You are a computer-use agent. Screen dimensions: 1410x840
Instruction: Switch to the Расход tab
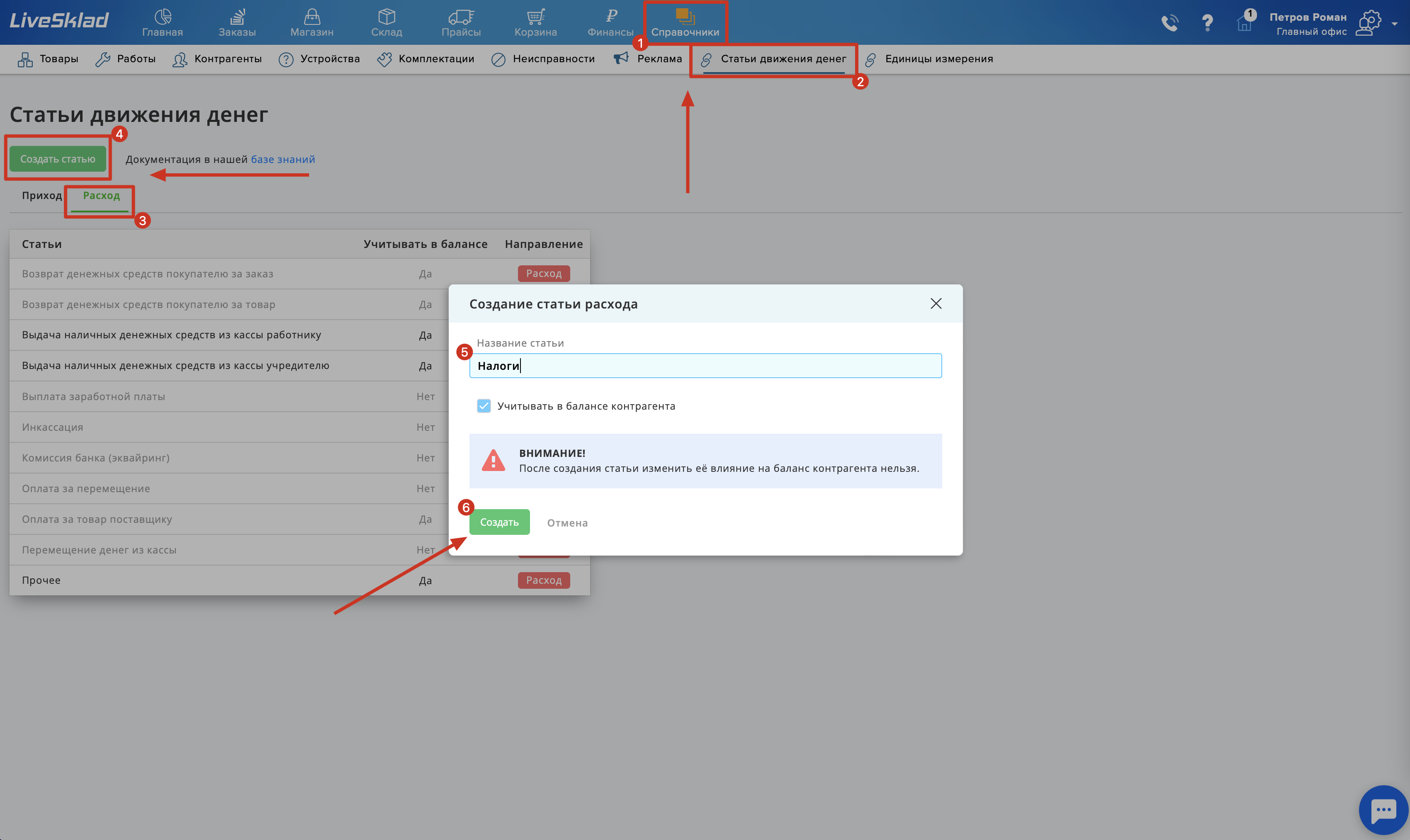pyautogui.click(x=101, y=195)
